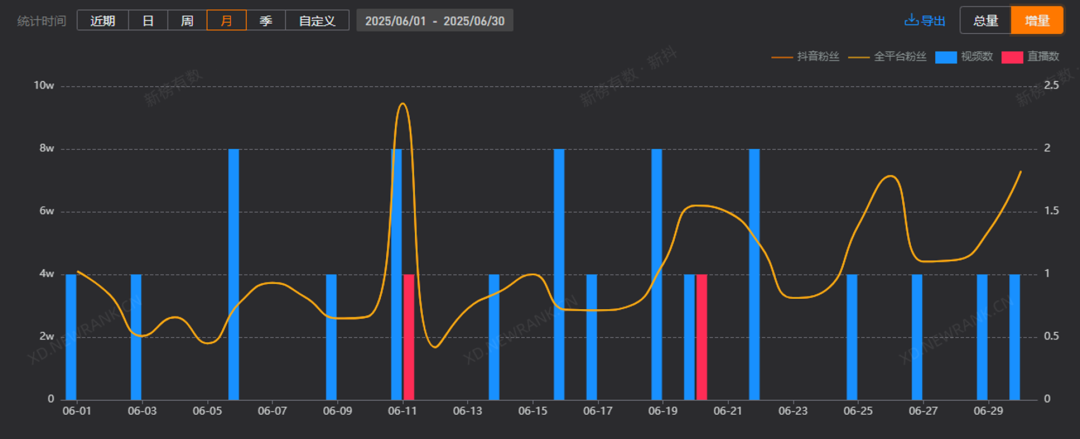This screenshot has height=439, width=1080.
Task: Click the blue video bar at 06-01
Action: 71,337
